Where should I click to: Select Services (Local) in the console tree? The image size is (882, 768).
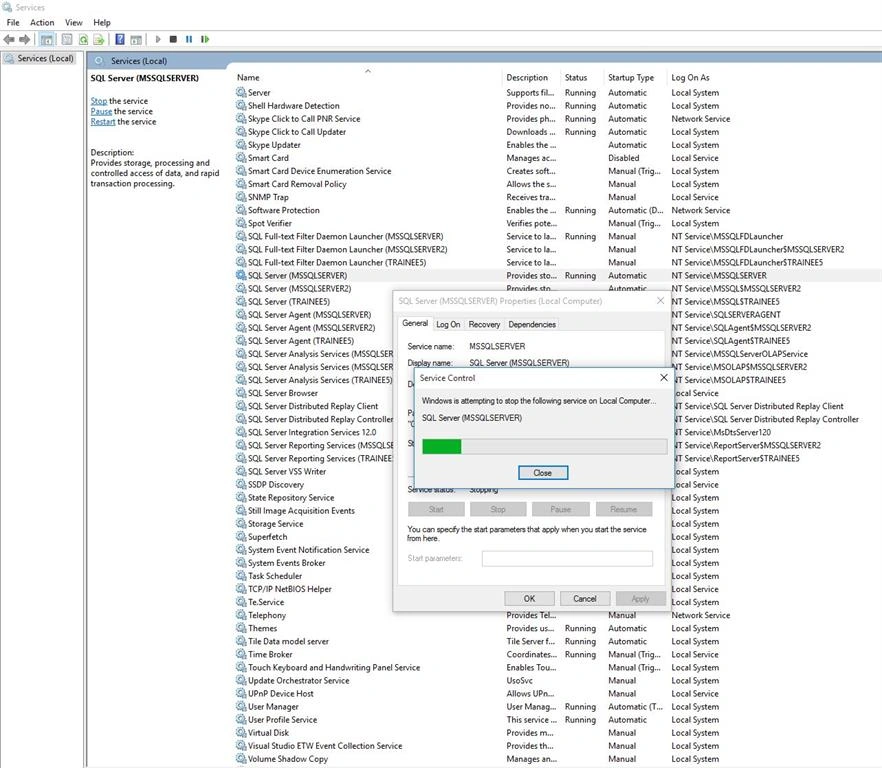[x=45, y=59]
